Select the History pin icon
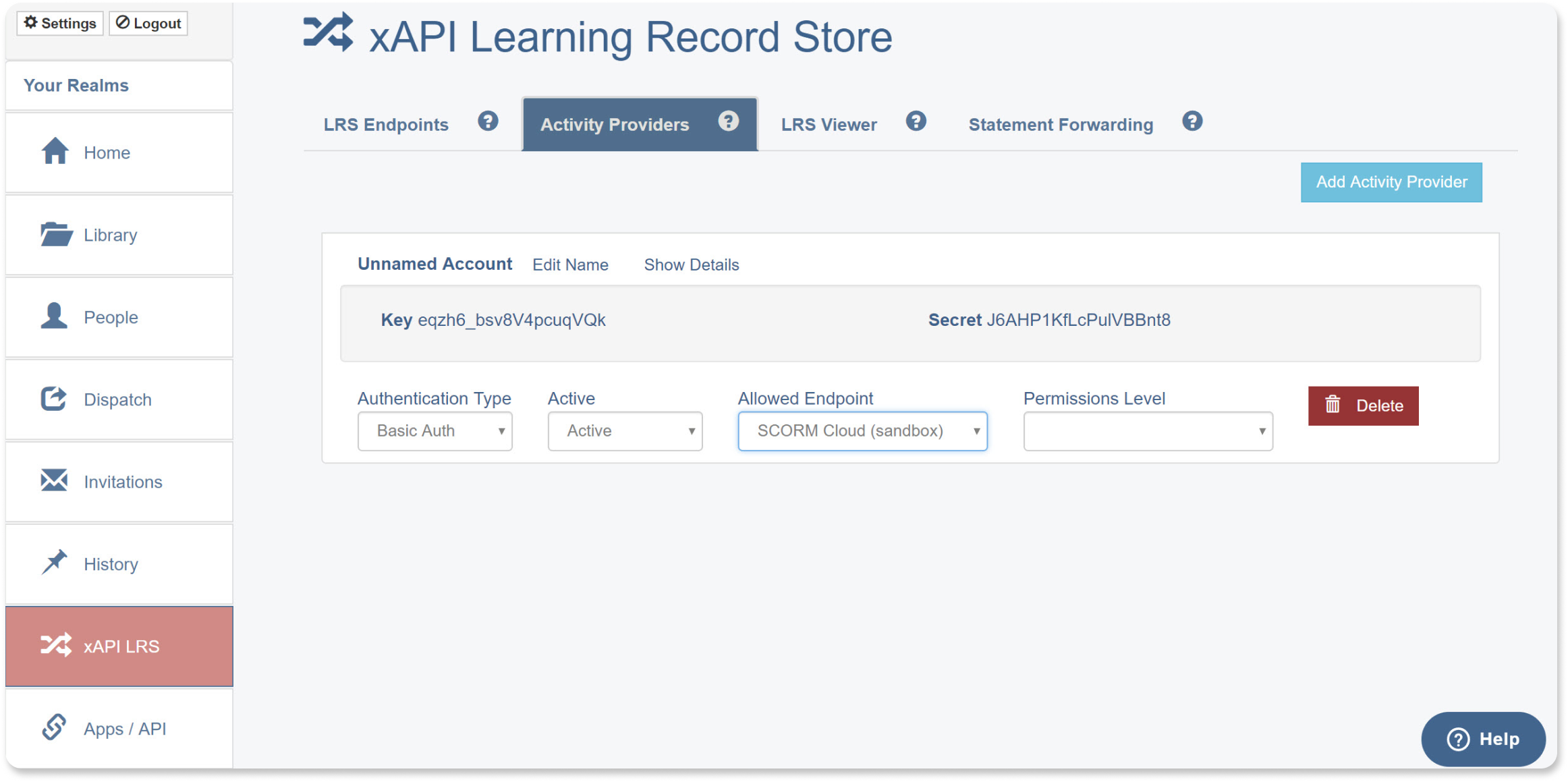The image size is (1568, 782). 54,563
